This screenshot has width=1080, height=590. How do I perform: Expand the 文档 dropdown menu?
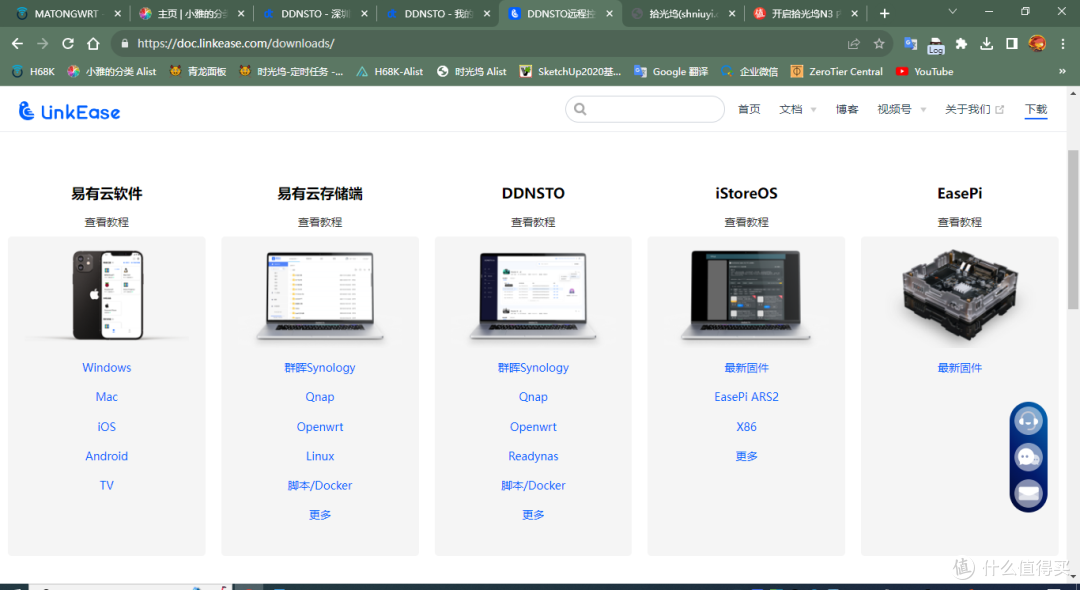click(798, 109)
